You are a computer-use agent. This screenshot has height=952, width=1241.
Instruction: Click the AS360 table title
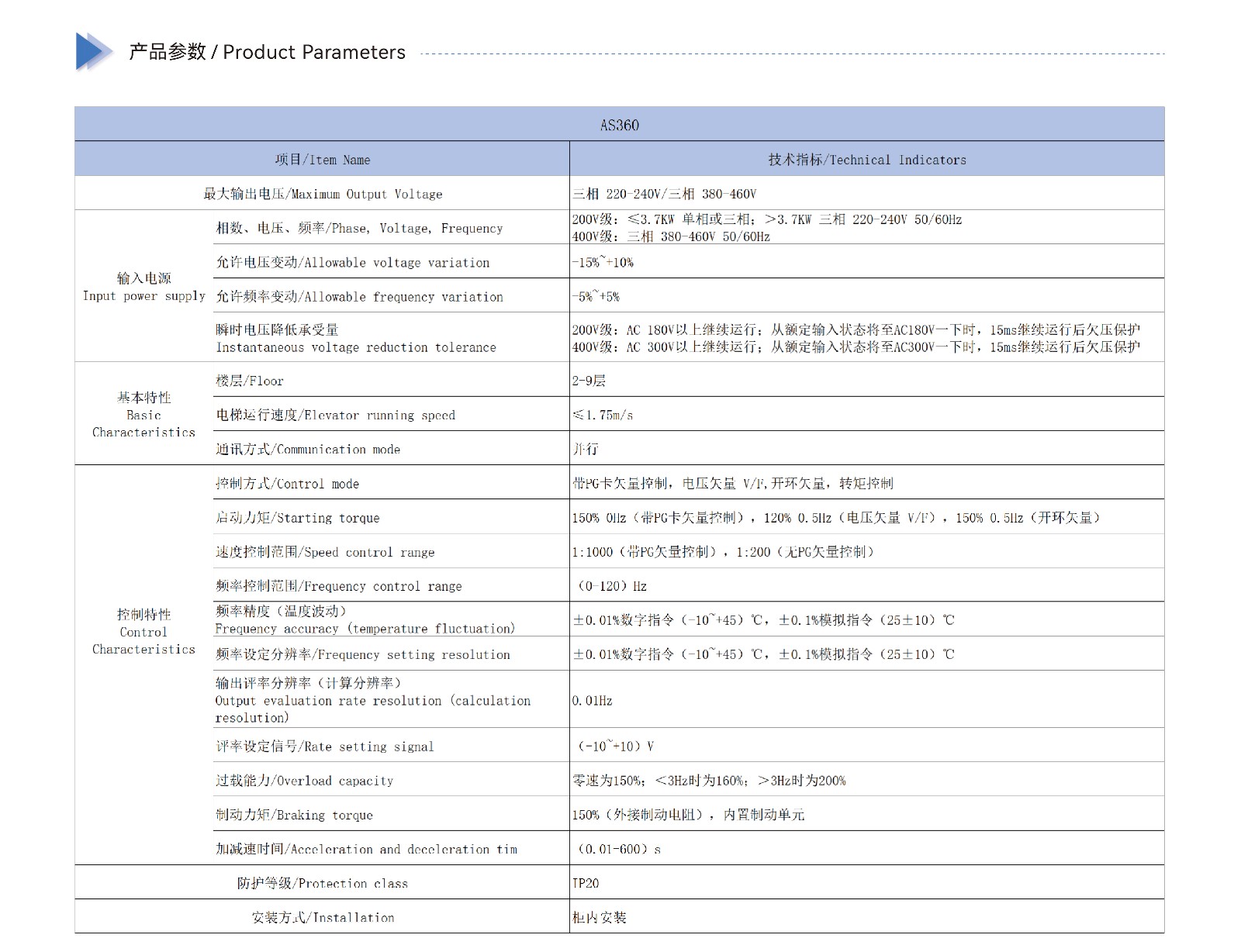(620, 125)
